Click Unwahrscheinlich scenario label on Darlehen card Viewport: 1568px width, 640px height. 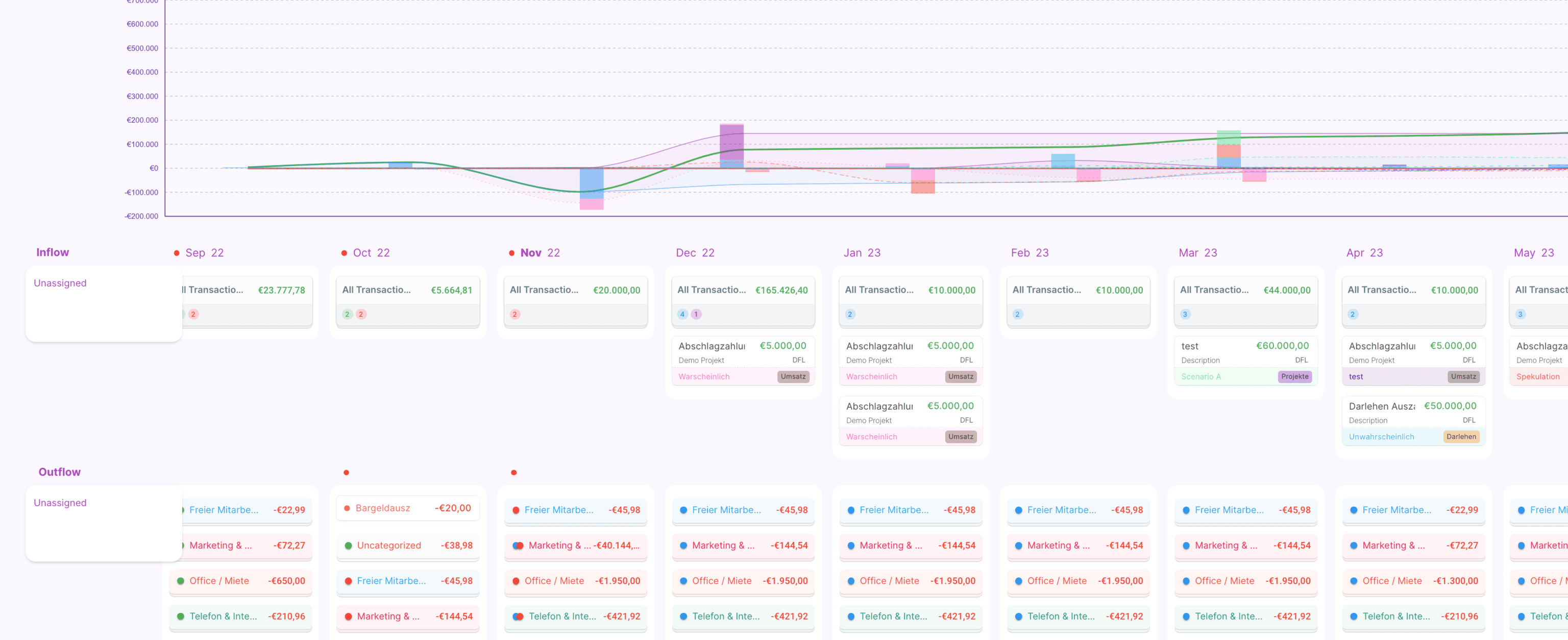coord(1381,437)
